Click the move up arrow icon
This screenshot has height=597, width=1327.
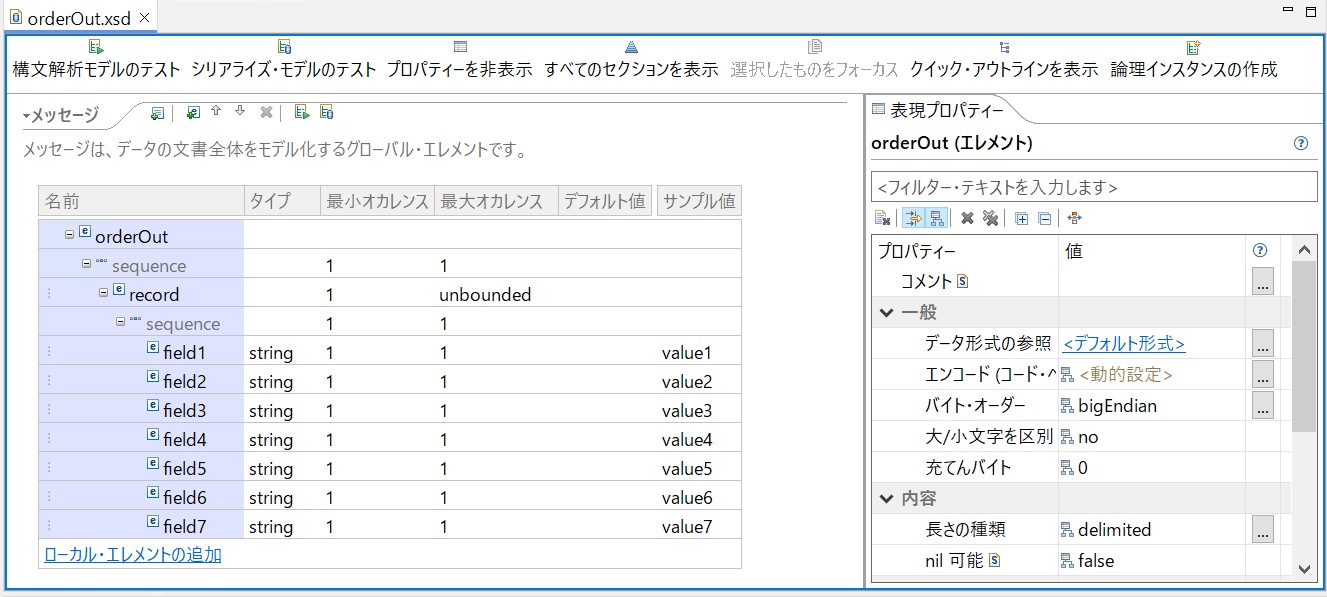click(x=215, y=112)
